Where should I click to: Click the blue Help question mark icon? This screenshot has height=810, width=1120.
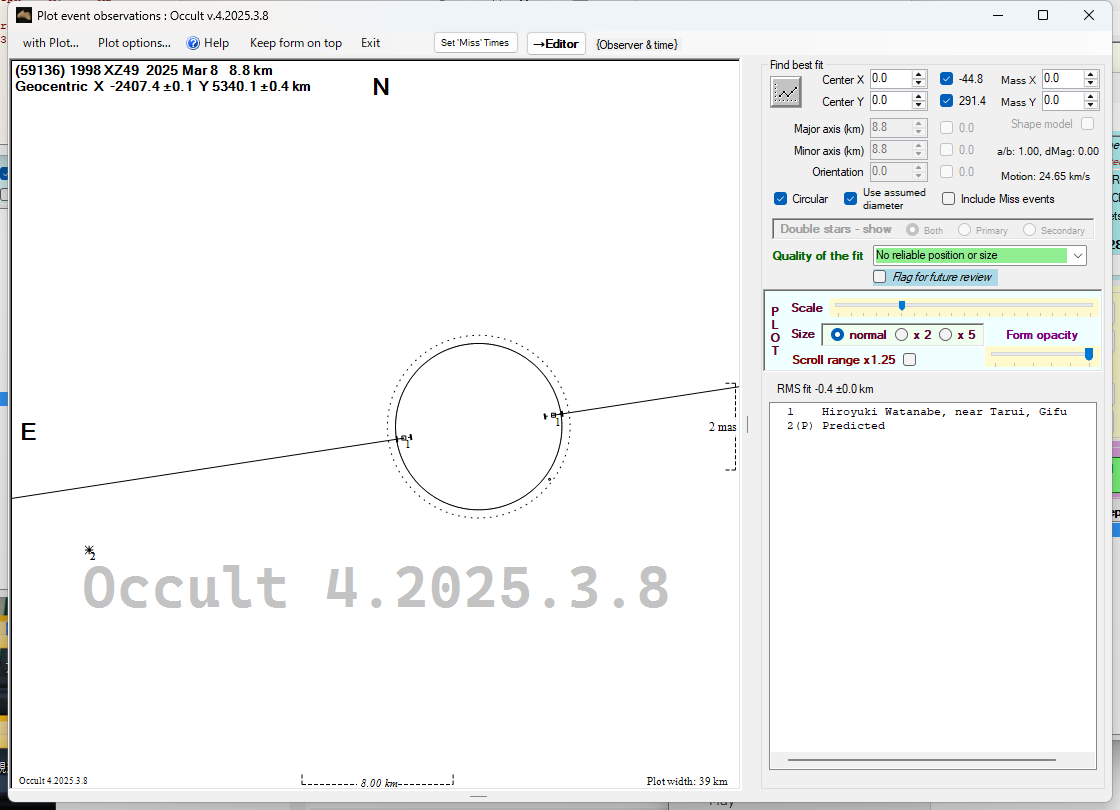click(194, 43)
